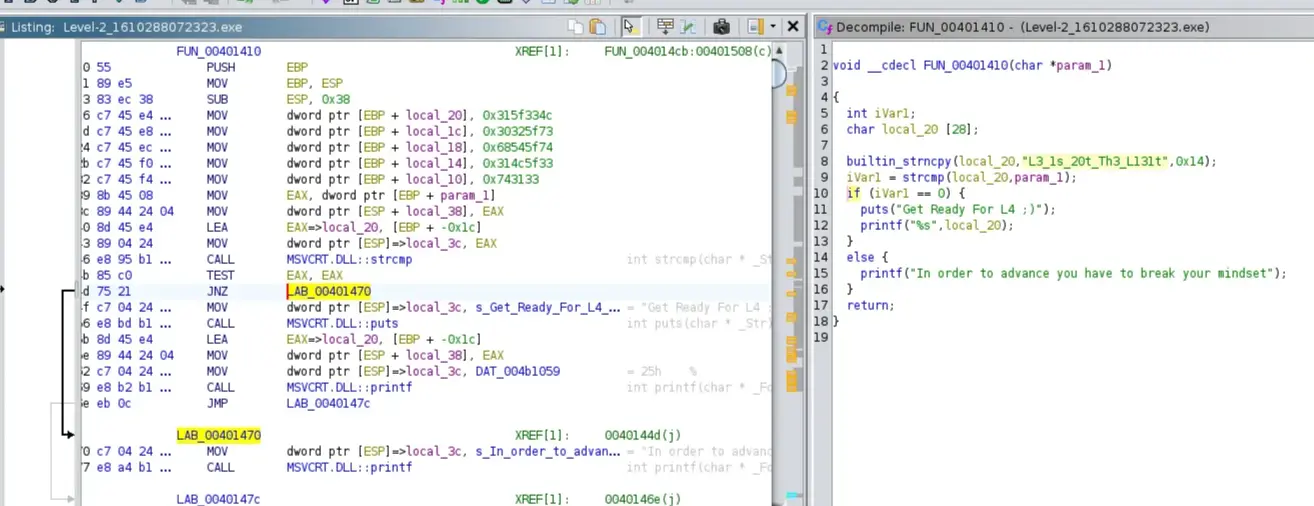1314x506 pixels.
Task: Click the MSVCRT.DLL::strcmp call reference
Action: (x=349, y=259)
